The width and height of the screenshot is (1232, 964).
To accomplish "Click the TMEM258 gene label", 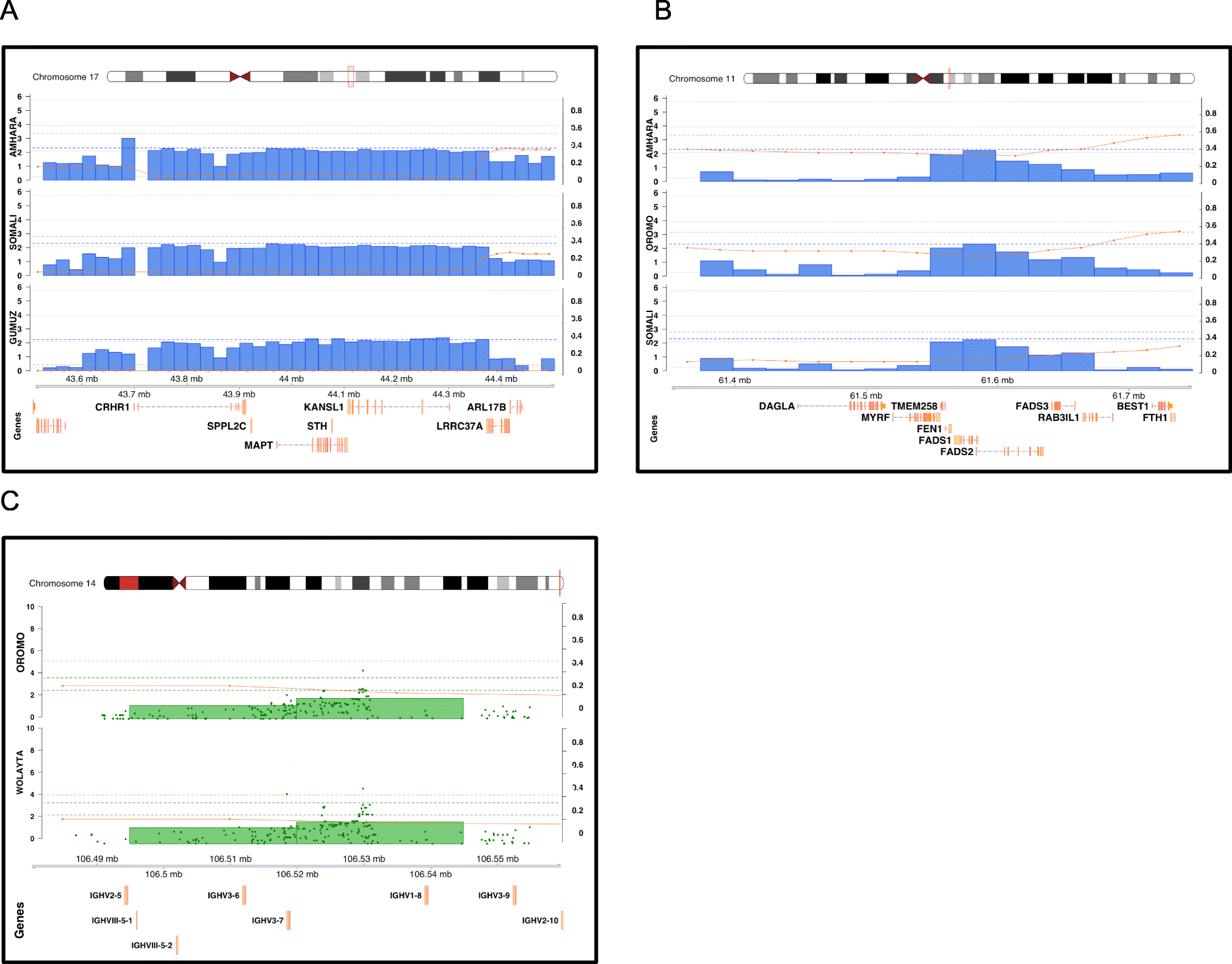I will point(914,406).
